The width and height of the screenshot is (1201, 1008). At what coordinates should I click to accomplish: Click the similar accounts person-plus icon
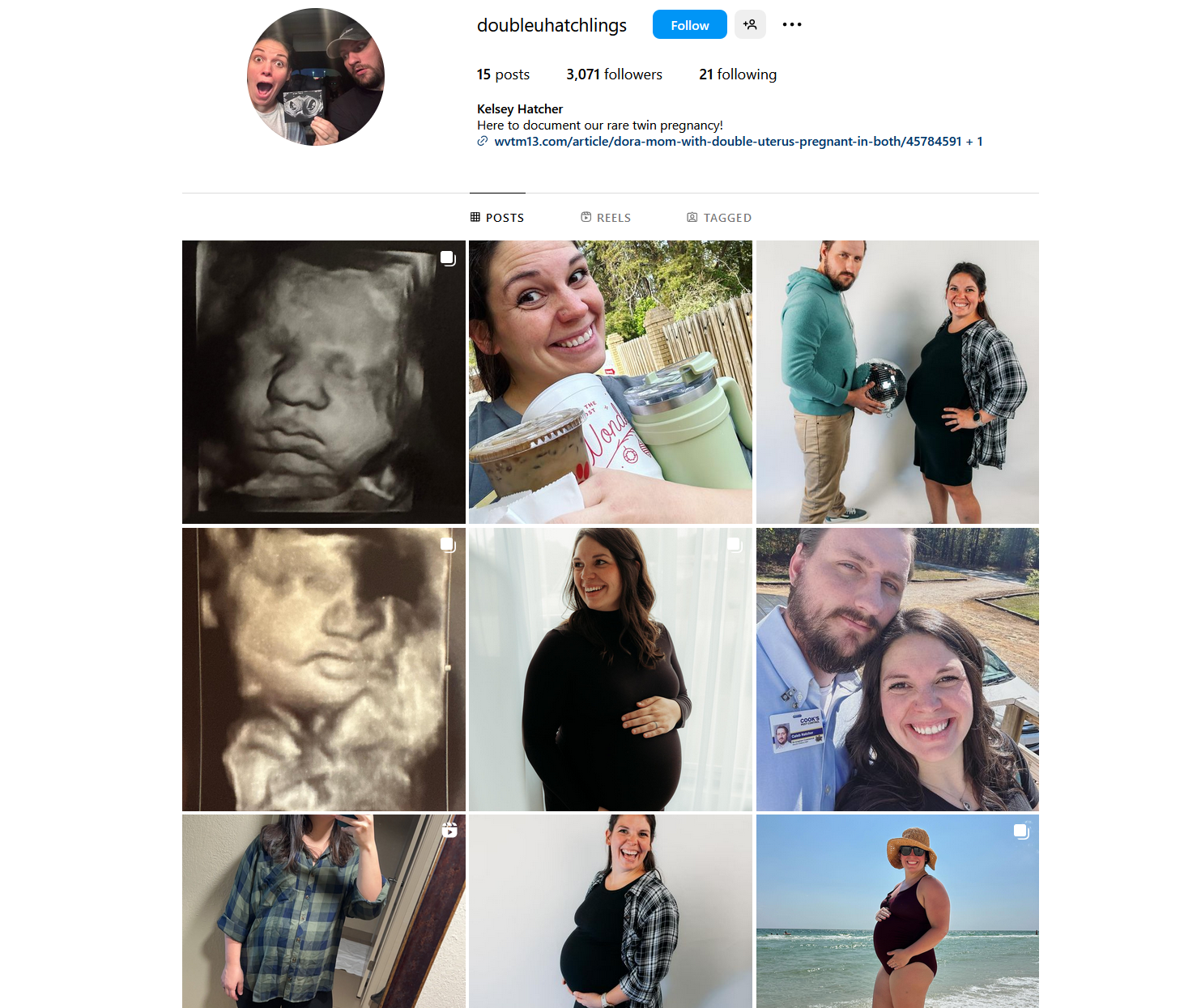(750, 24)
